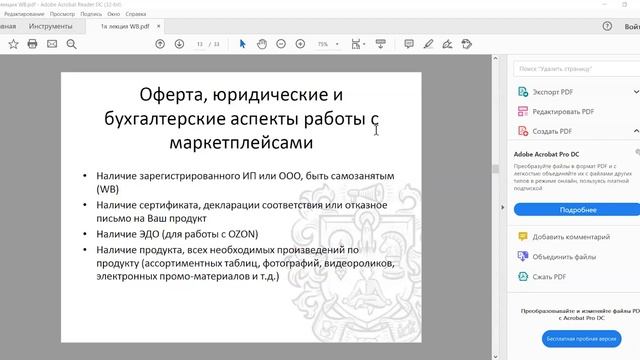
Task: Click the Редактировать PDF icon
Action: 523,111
